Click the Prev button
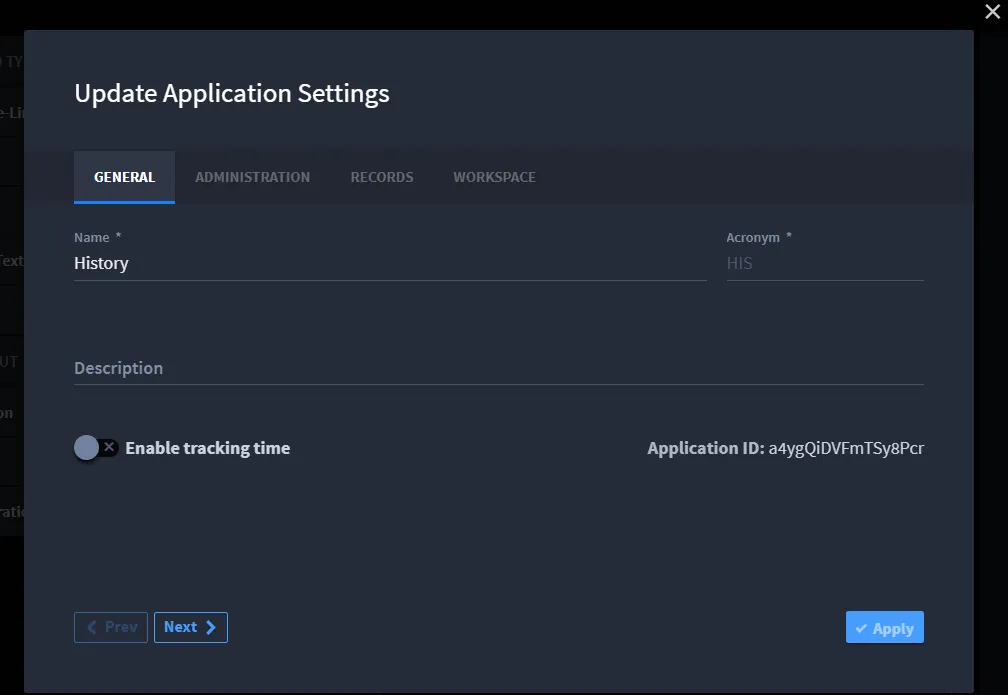This screenshot has height=695, width=1008. pos(111,627)
